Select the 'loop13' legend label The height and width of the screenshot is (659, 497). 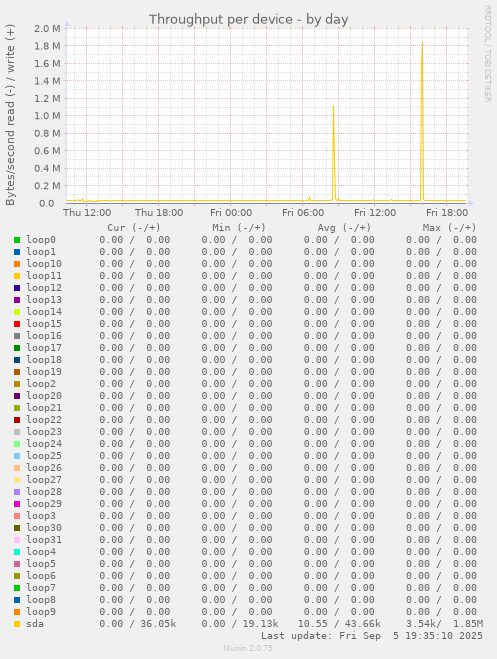(44, 300)
